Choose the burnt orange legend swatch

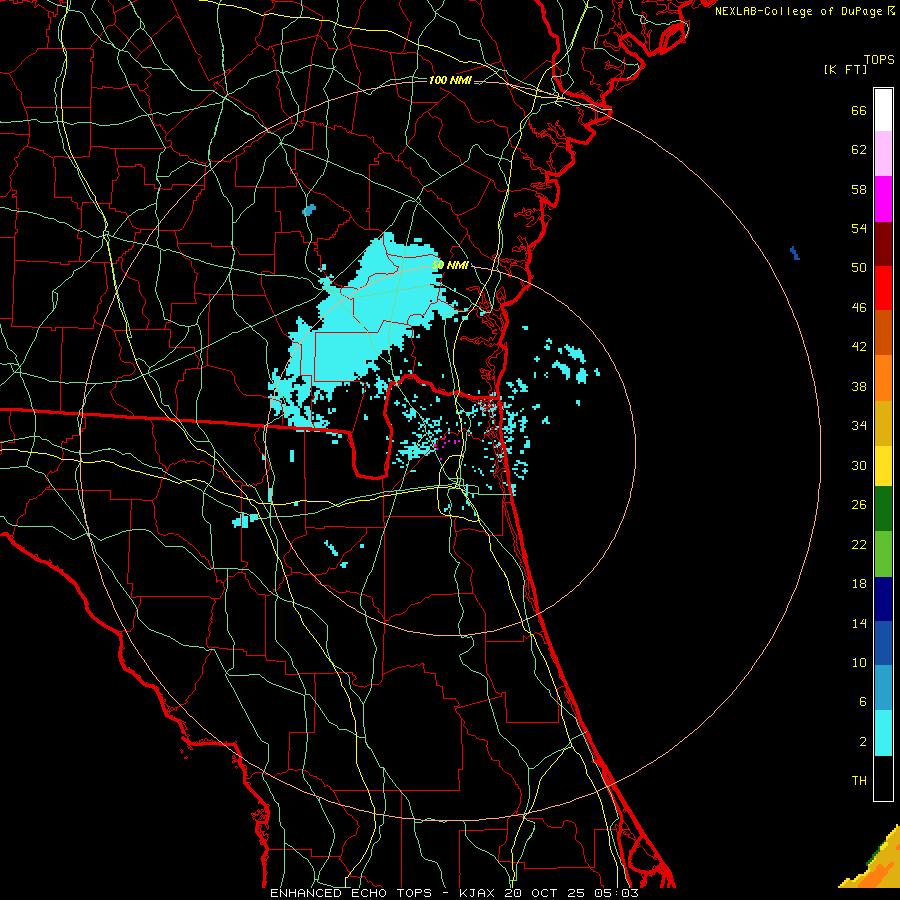click(883, 333)
